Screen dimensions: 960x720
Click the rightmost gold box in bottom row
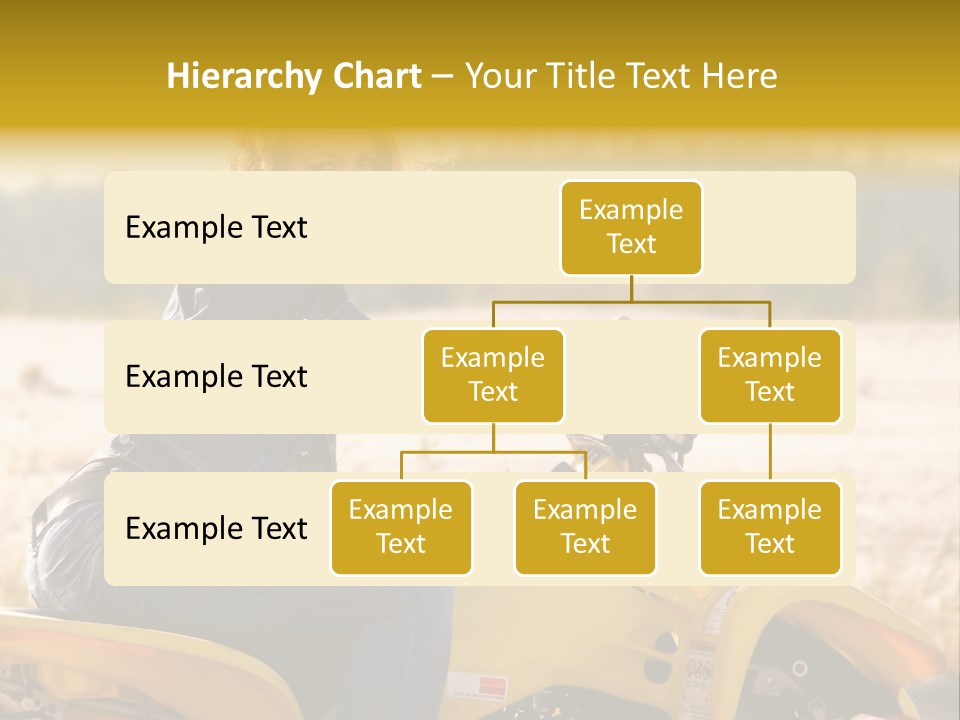coord(770,528)
